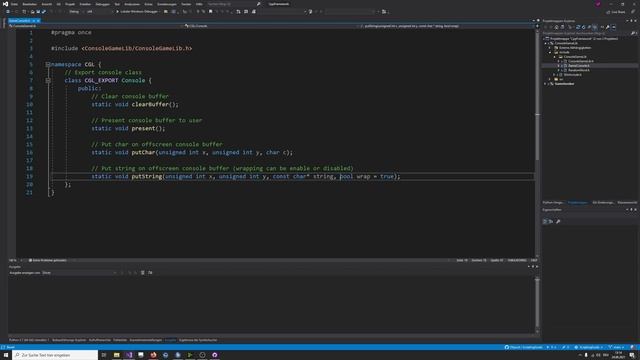Toggle word wrap in Ausgabe panel
640x360 pixels.
tap(150, 273)
